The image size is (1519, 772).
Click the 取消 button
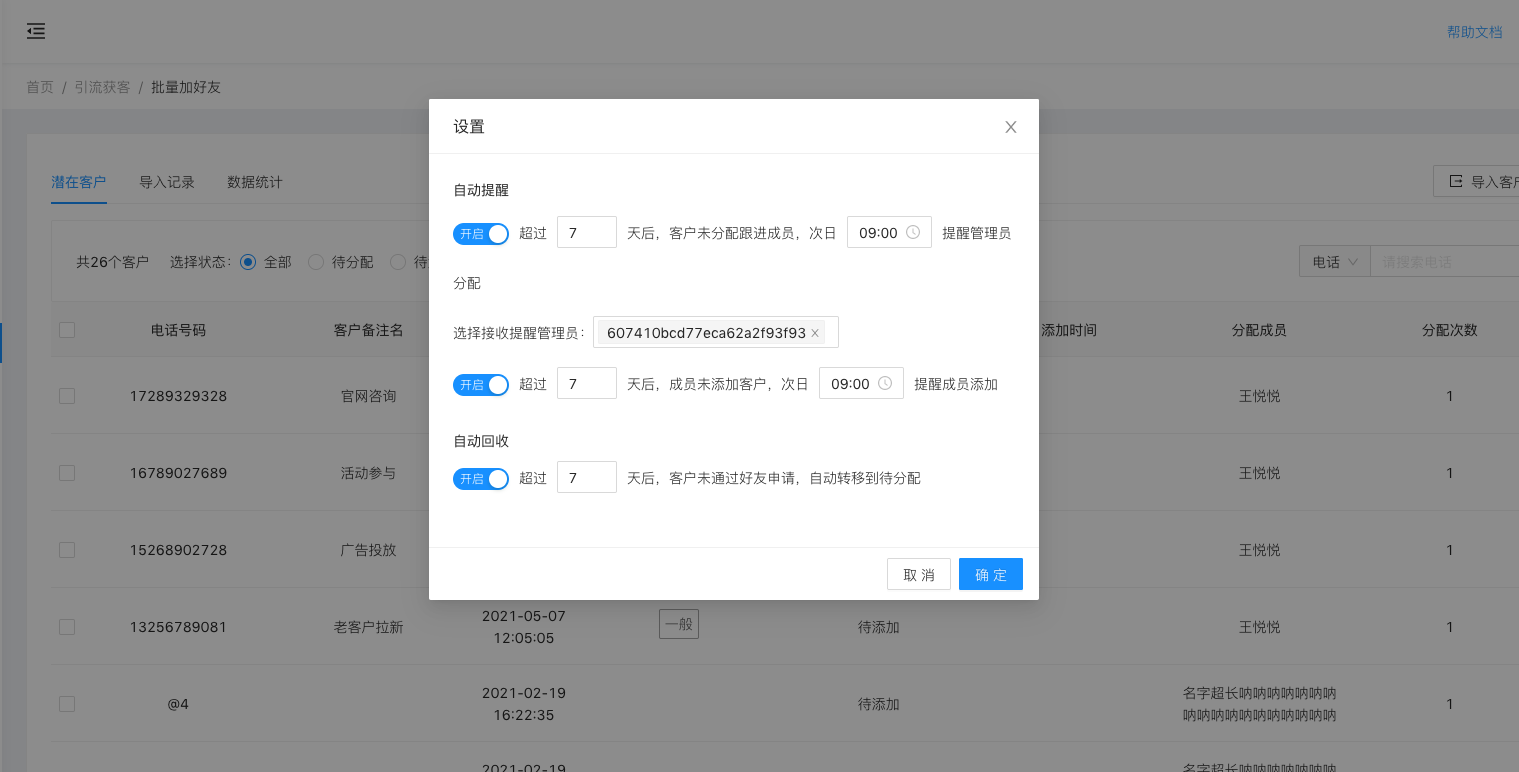pos(919,574)
